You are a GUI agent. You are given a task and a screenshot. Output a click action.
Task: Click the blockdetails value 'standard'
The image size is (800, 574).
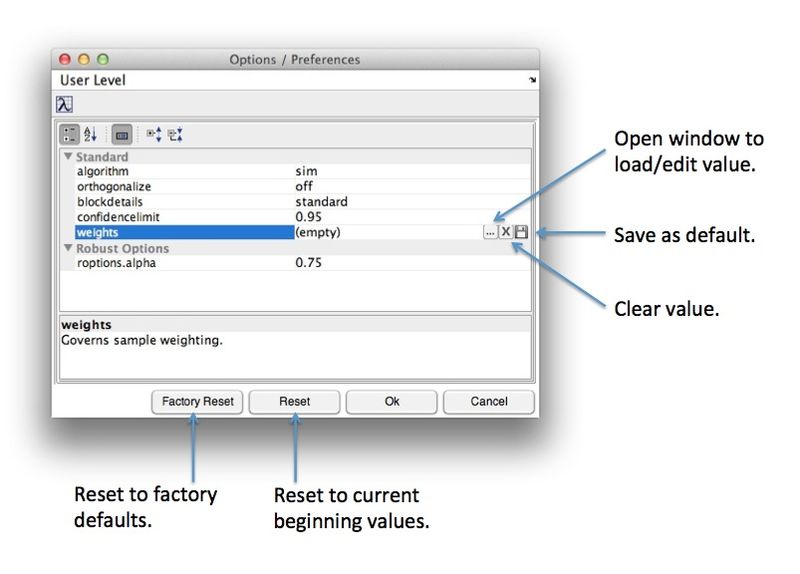pyautogui.click(x=321, y=201)
